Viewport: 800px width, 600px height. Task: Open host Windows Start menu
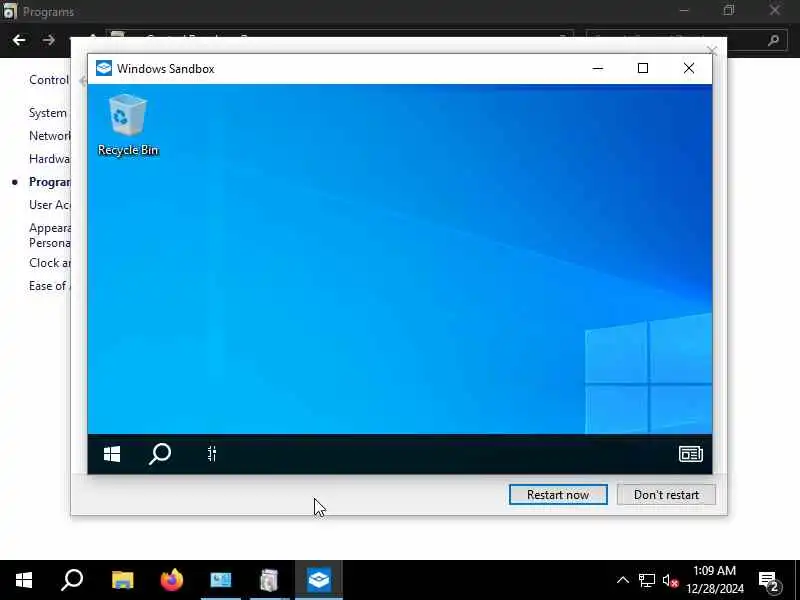coord(24,580)
